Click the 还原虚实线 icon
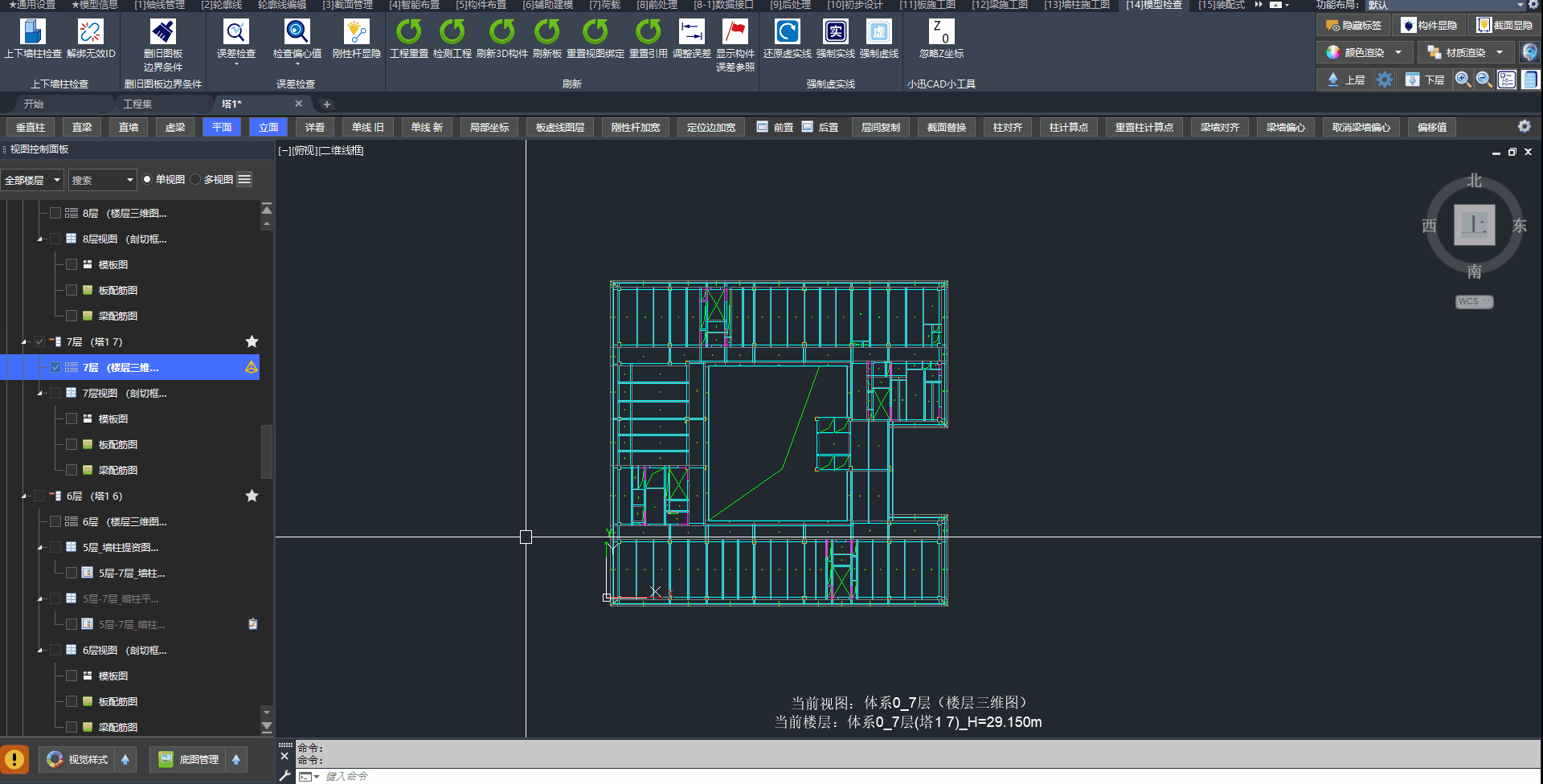The image size is (1543, 784). coord(787,33)
